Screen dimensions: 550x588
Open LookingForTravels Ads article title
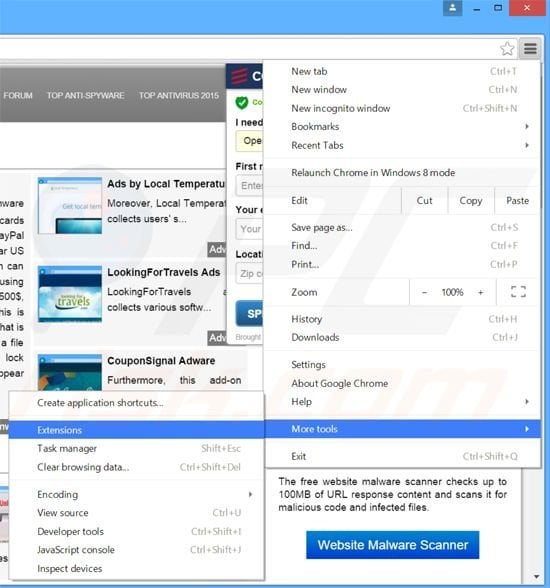(x=164, y=272)
